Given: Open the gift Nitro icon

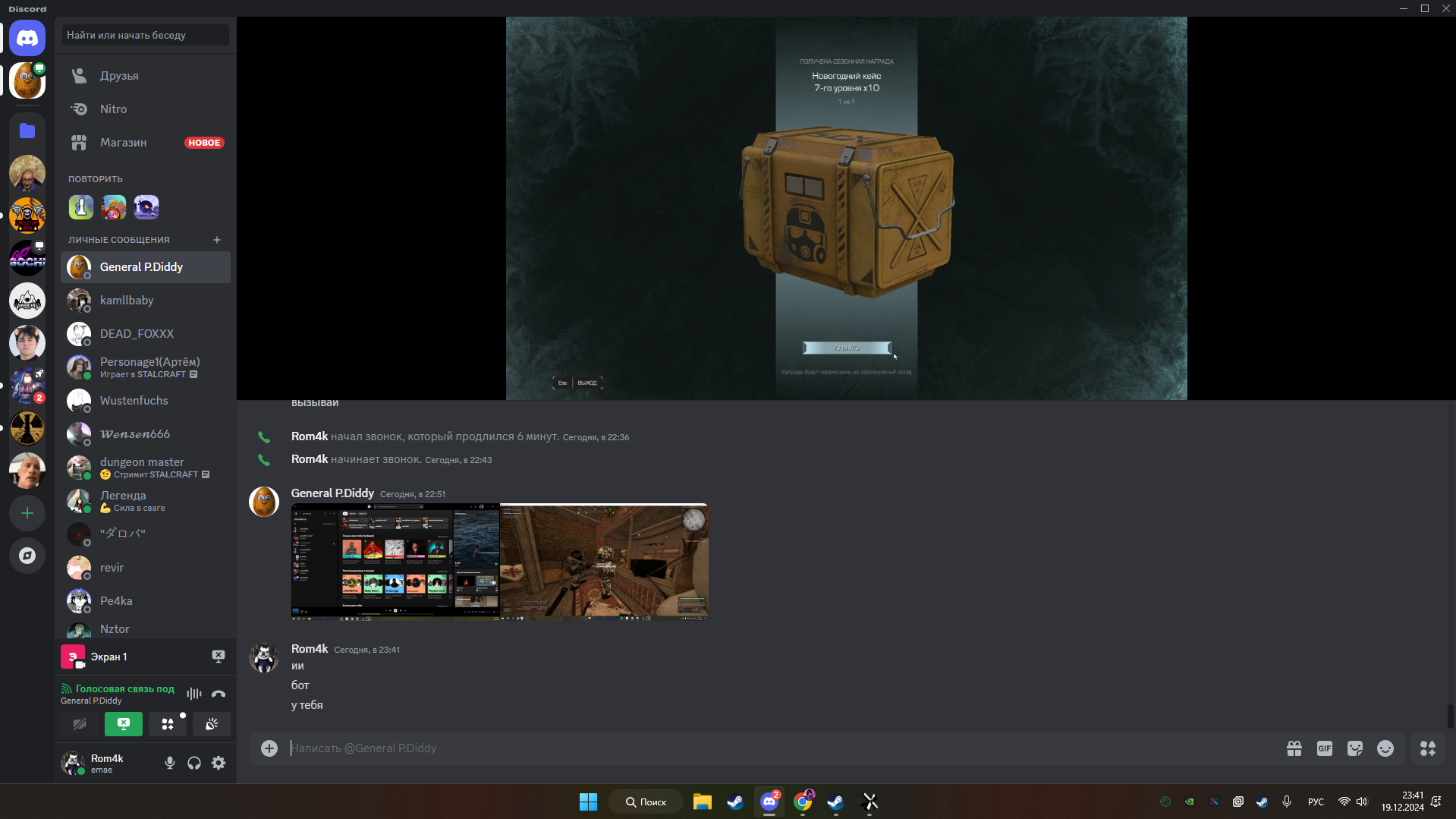Looking at the screenshot, I should pos(1294,748).
